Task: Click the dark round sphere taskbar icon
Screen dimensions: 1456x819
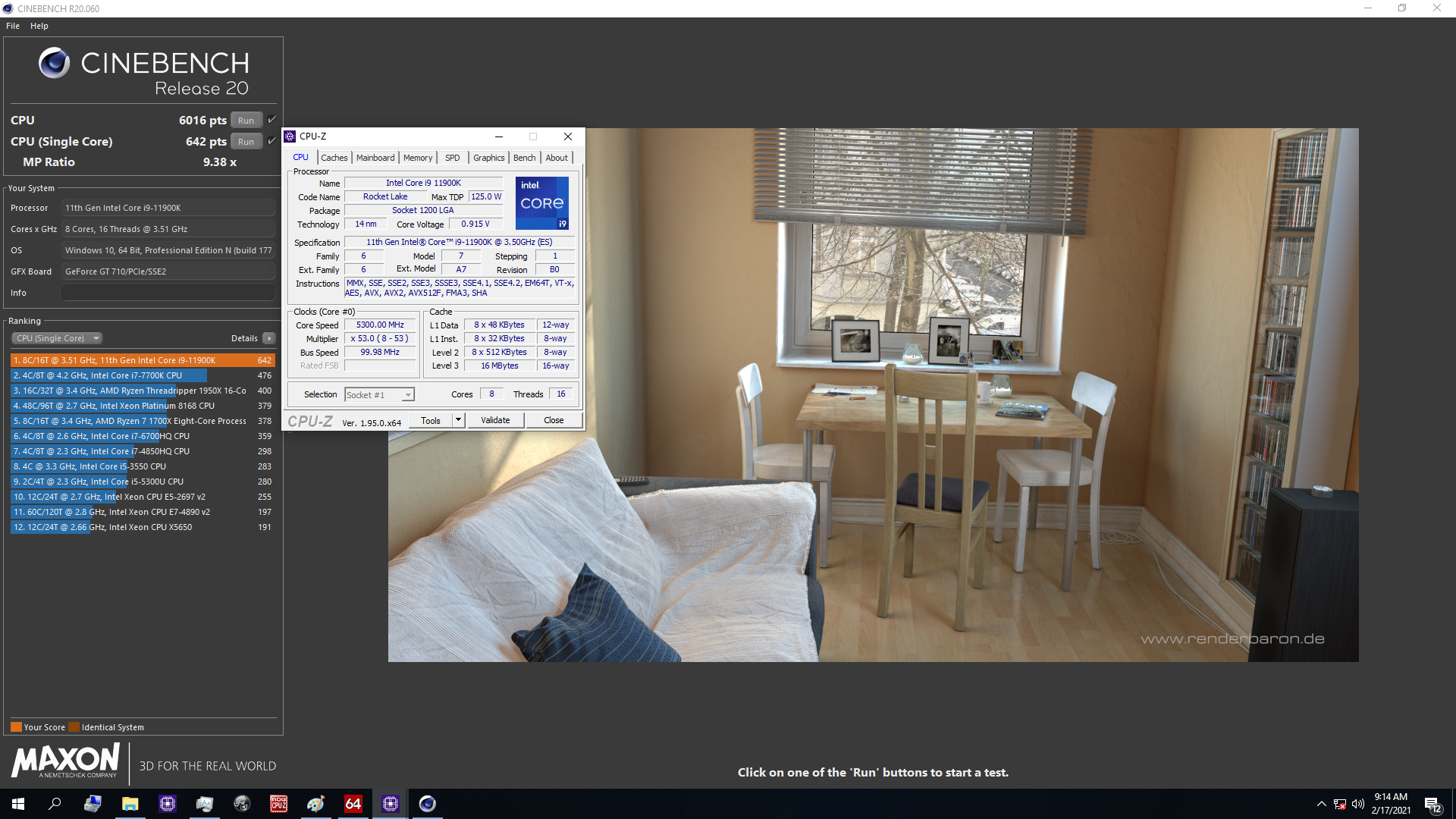Action: click(x=242, y=804)
